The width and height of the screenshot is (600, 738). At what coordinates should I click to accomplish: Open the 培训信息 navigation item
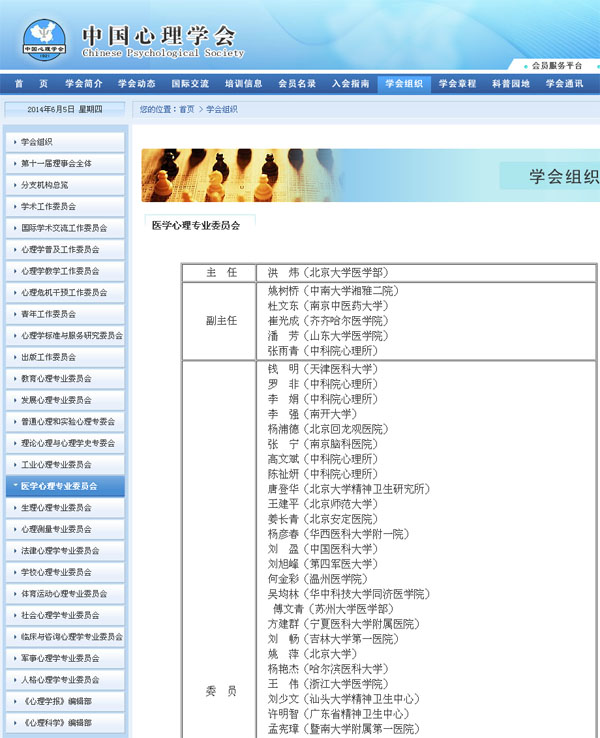click(243, 84)
